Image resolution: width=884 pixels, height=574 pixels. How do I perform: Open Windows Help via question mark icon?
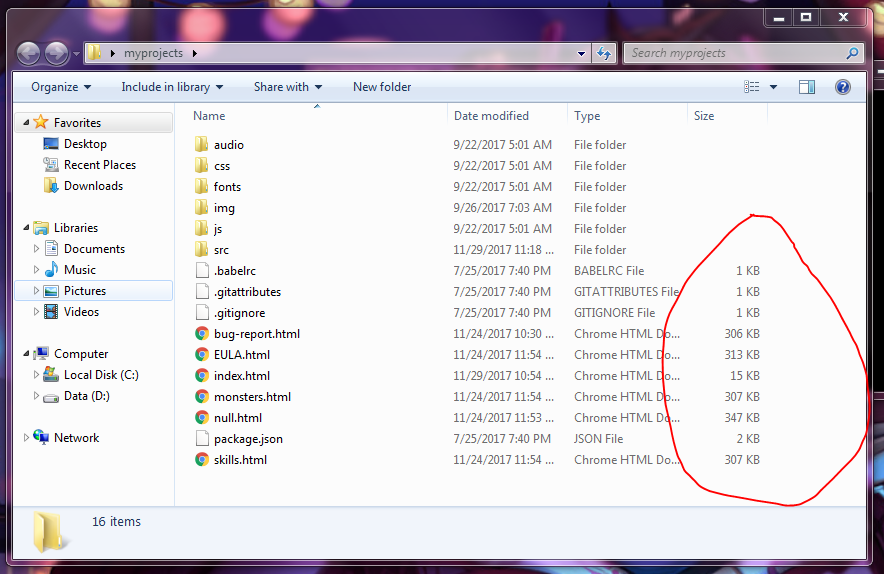tap(843, 87)
